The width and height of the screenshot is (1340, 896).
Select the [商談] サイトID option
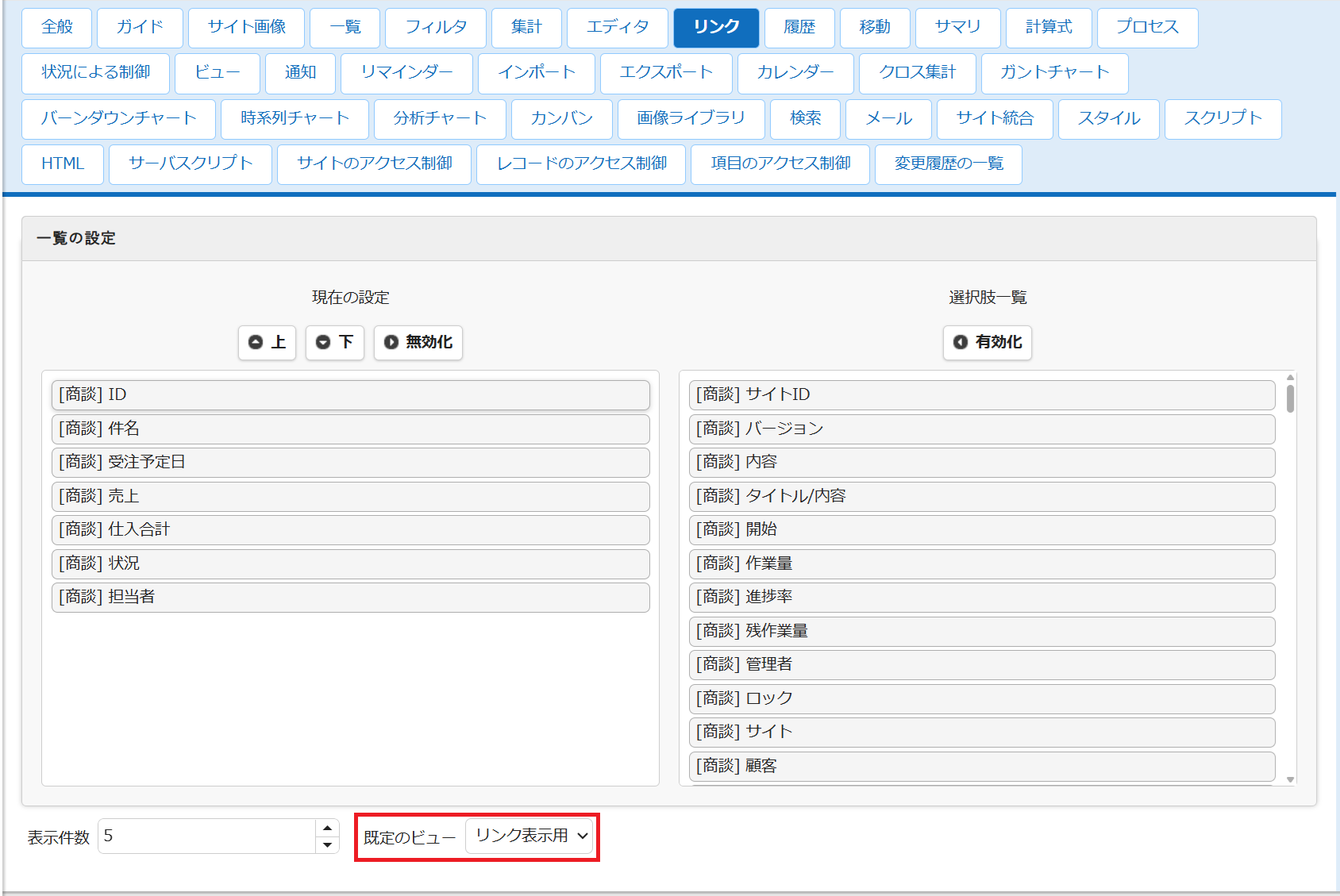(x=982, y=394)
